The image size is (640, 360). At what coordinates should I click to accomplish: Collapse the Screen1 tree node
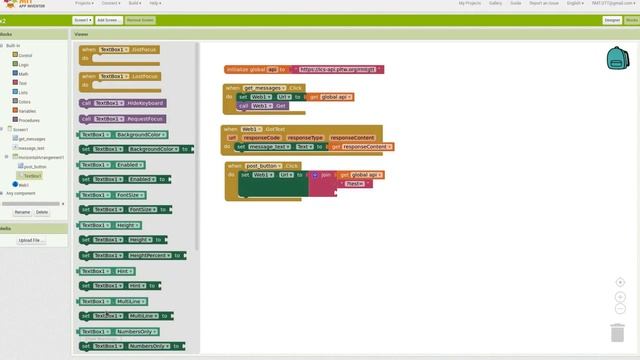click(x=2, y=129)
